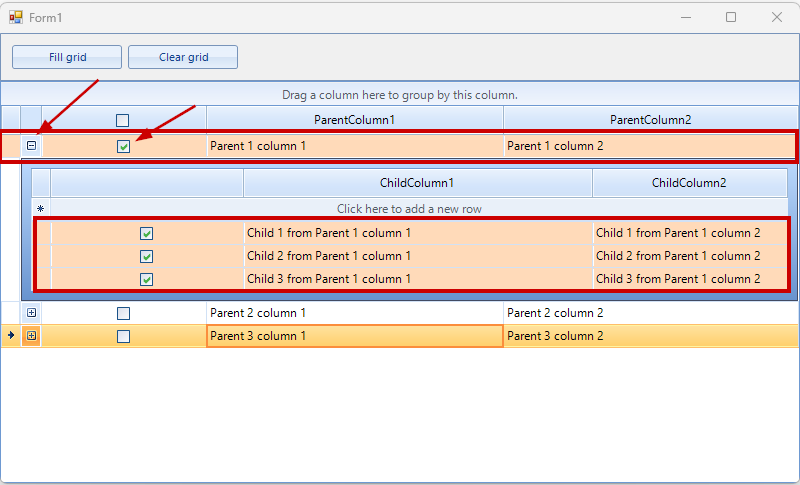Uncheck the Child 2 row checkbox
This screenshot has width=800, height=485.
click(x=147, y=256)
